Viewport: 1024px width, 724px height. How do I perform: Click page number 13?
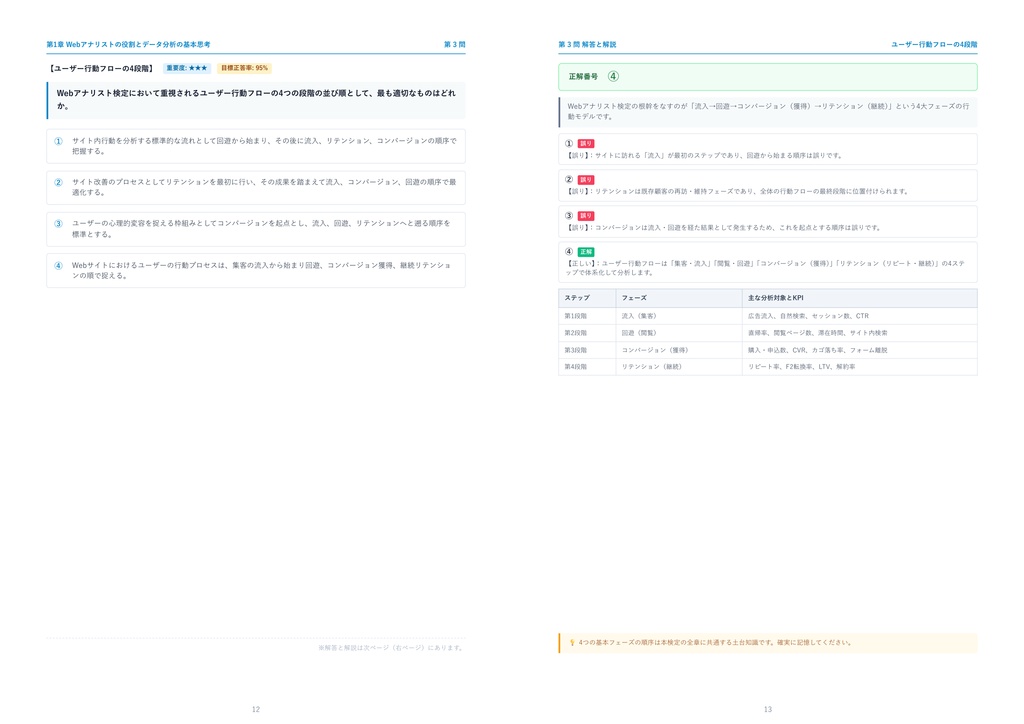coord(768,709)
